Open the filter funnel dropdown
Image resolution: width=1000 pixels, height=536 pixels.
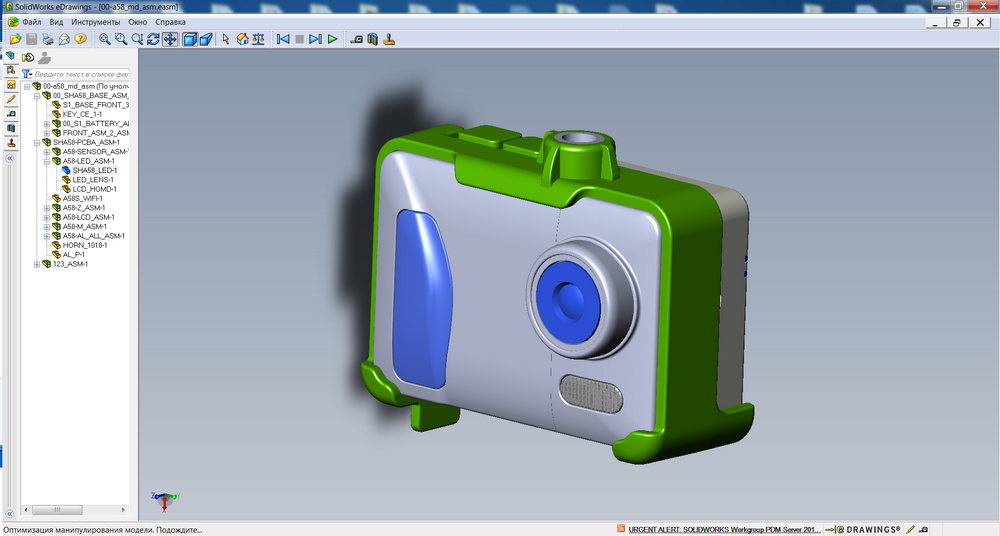(27, 74)
